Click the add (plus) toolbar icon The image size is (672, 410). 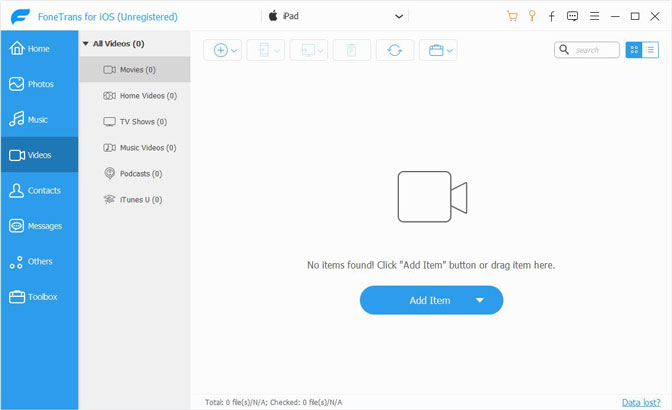pos(220,50)
